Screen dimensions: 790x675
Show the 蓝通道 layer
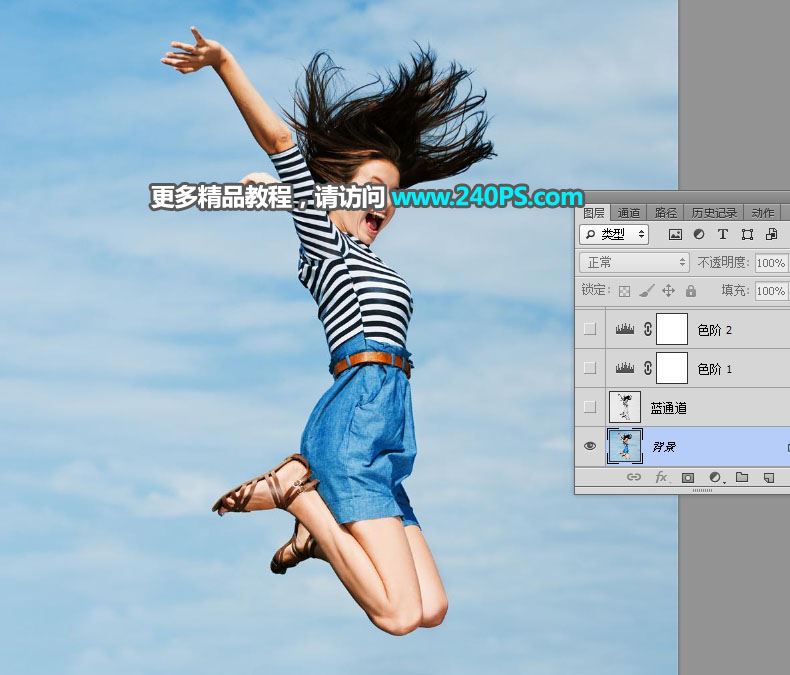click(591, 407)
